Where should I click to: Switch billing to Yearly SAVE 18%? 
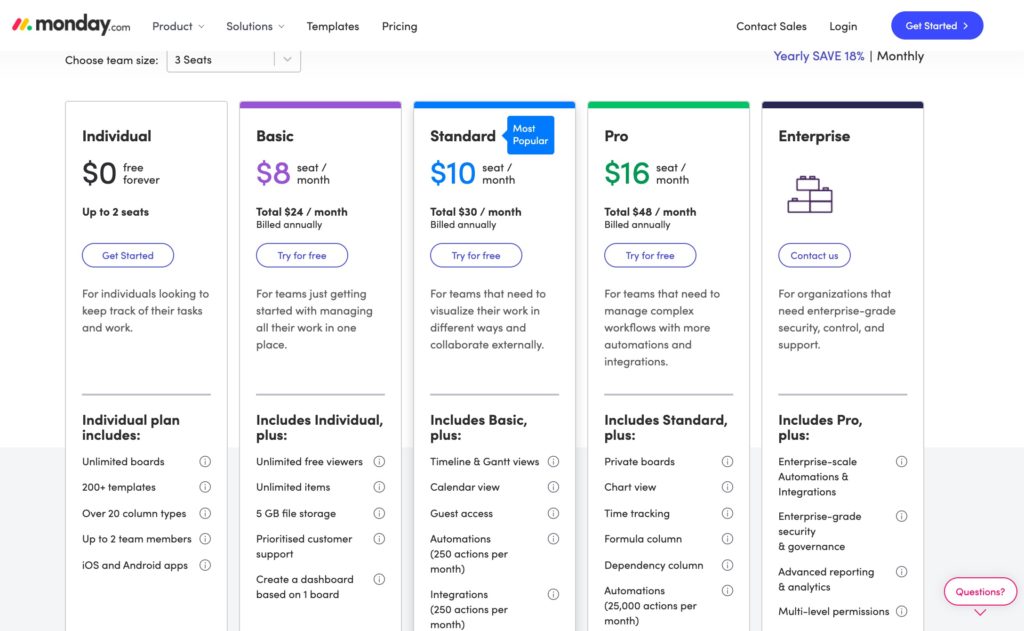[x=818, y=56]
